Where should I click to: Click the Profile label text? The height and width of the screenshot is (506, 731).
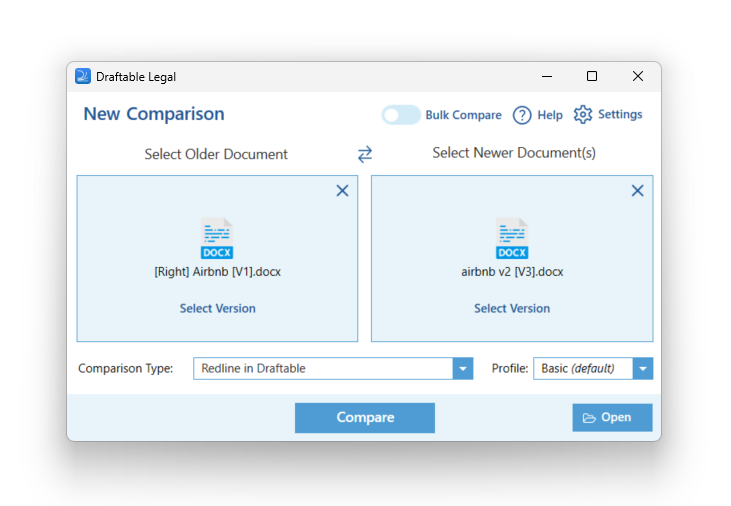coord(510,368)
